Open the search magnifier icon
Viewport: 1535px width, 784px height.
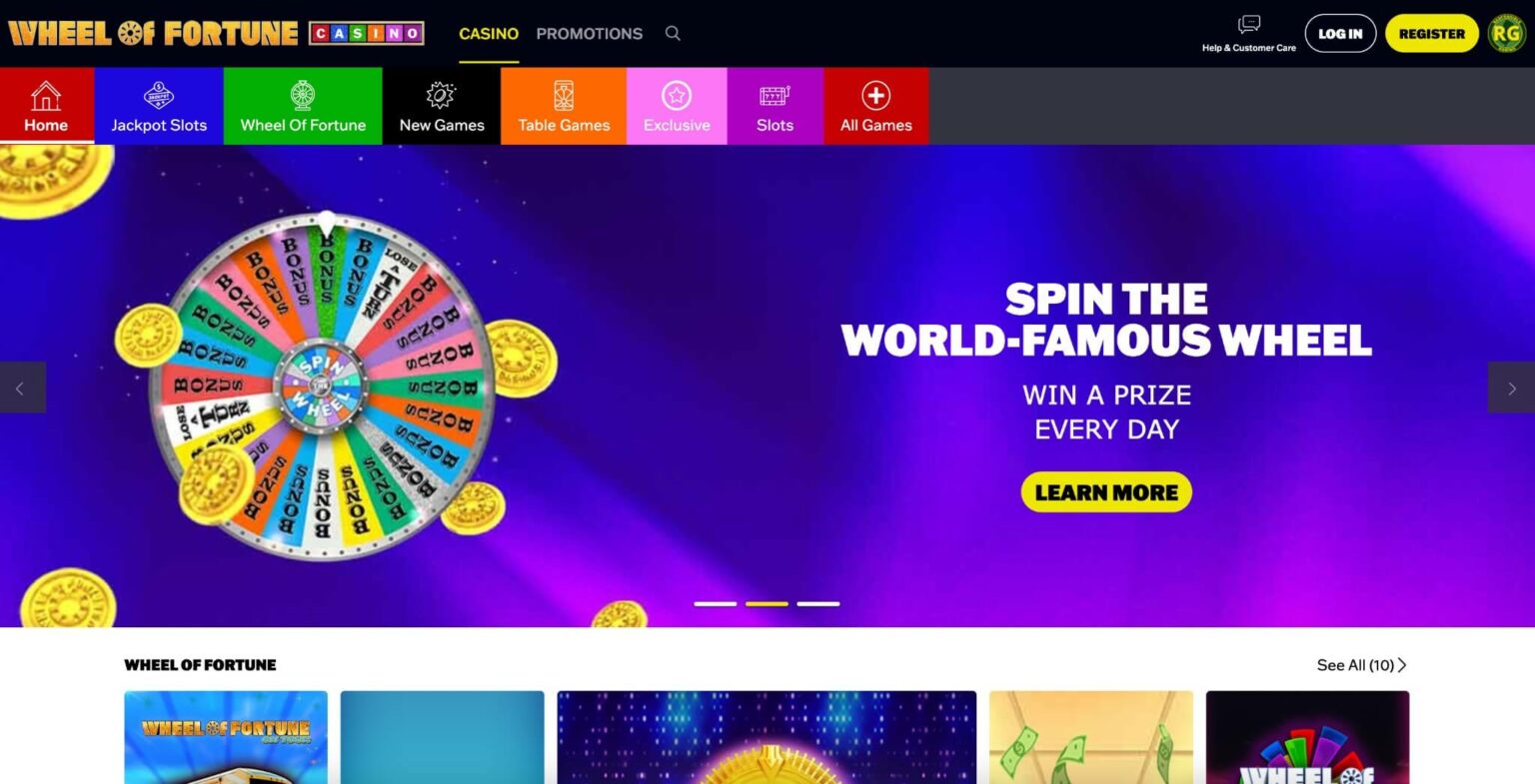click(x=673, y=33)
